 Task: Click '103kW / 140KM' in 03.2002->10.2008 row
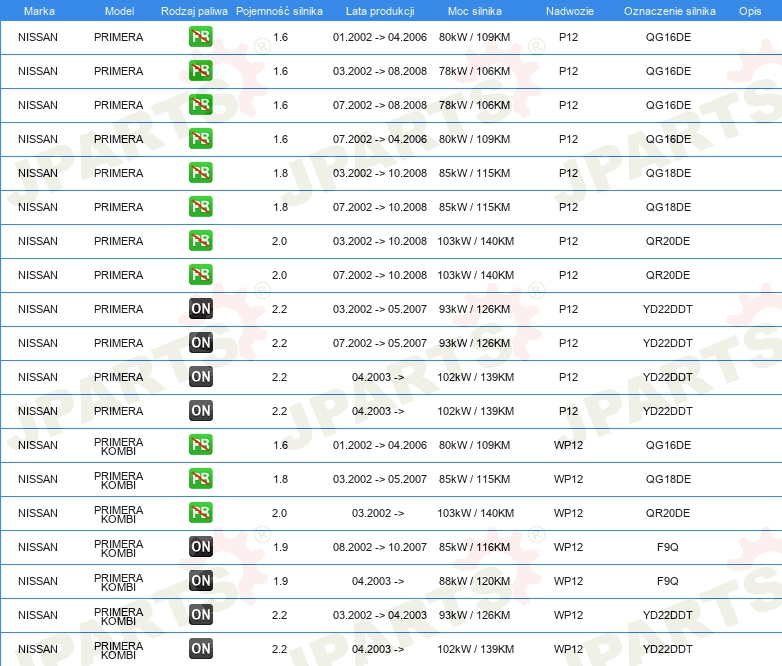tap(475, 241)
